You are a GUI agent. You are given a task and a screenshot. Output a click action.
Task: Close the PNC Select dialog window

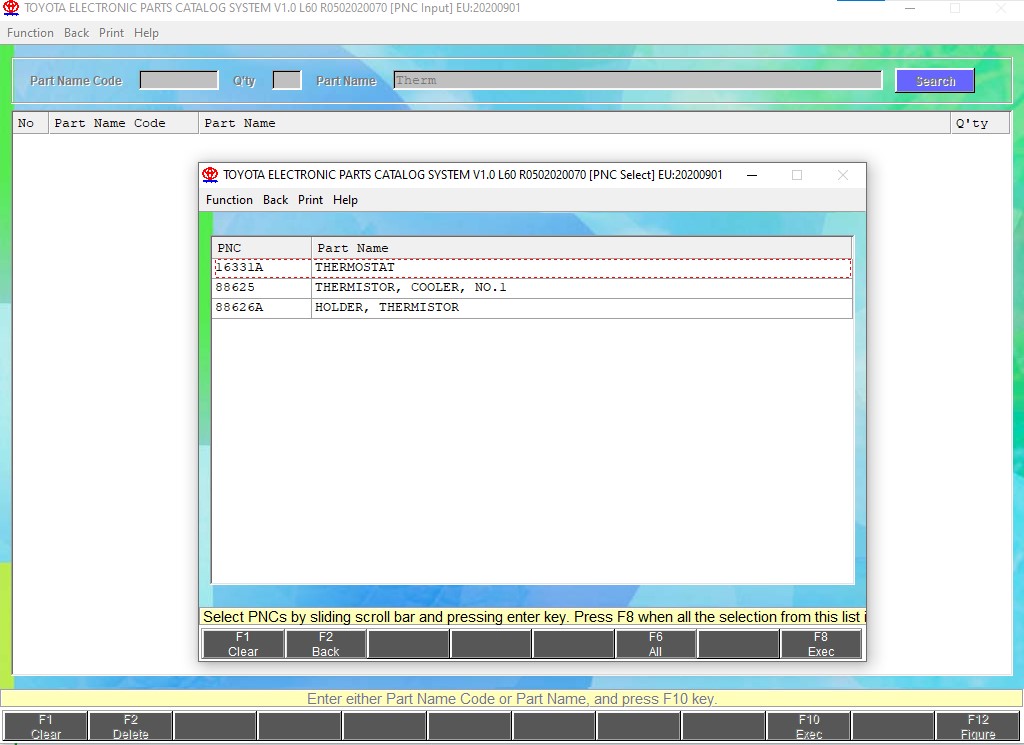point(842,175)
